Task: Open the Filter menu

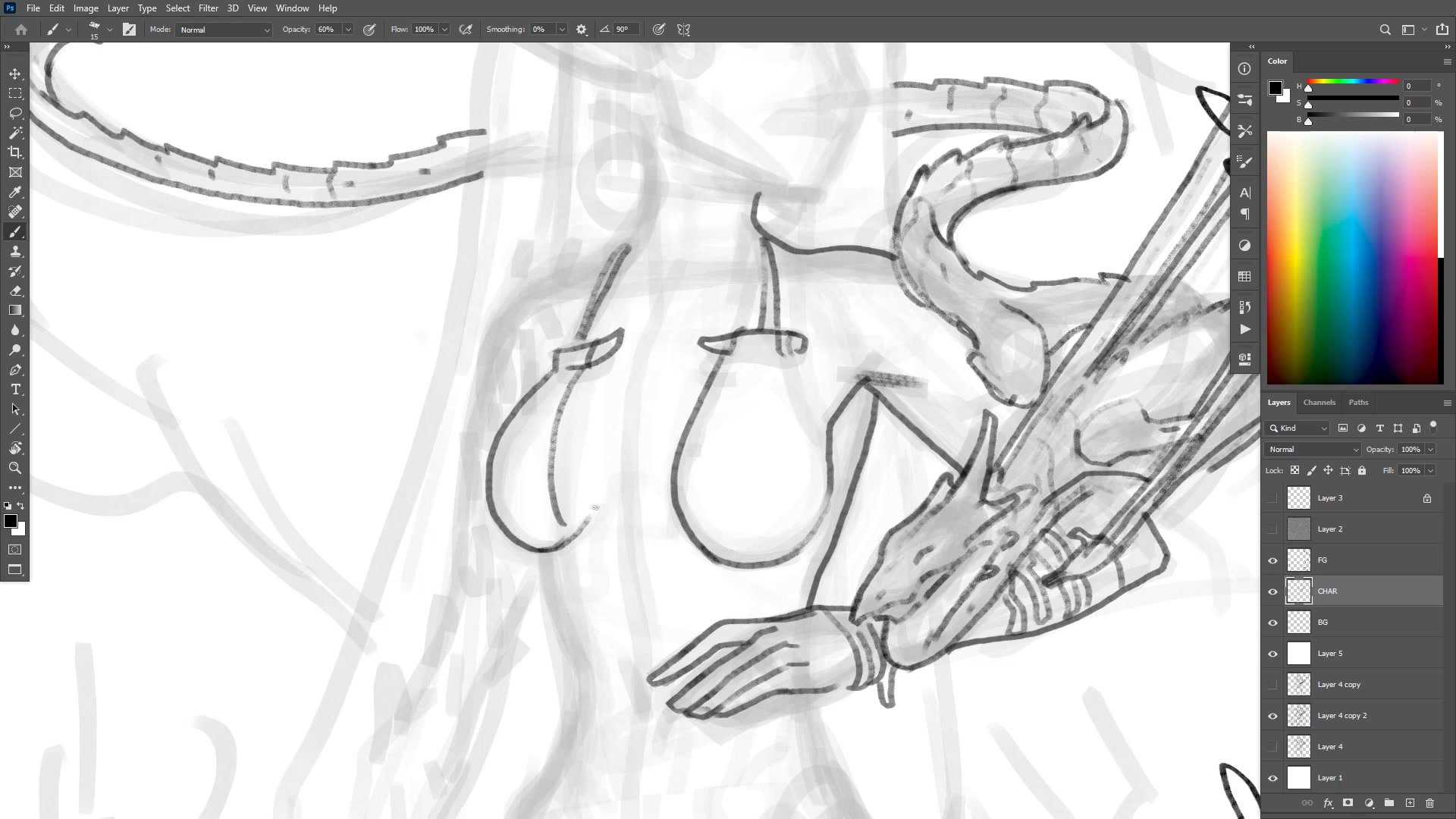Action: (208, 8)
